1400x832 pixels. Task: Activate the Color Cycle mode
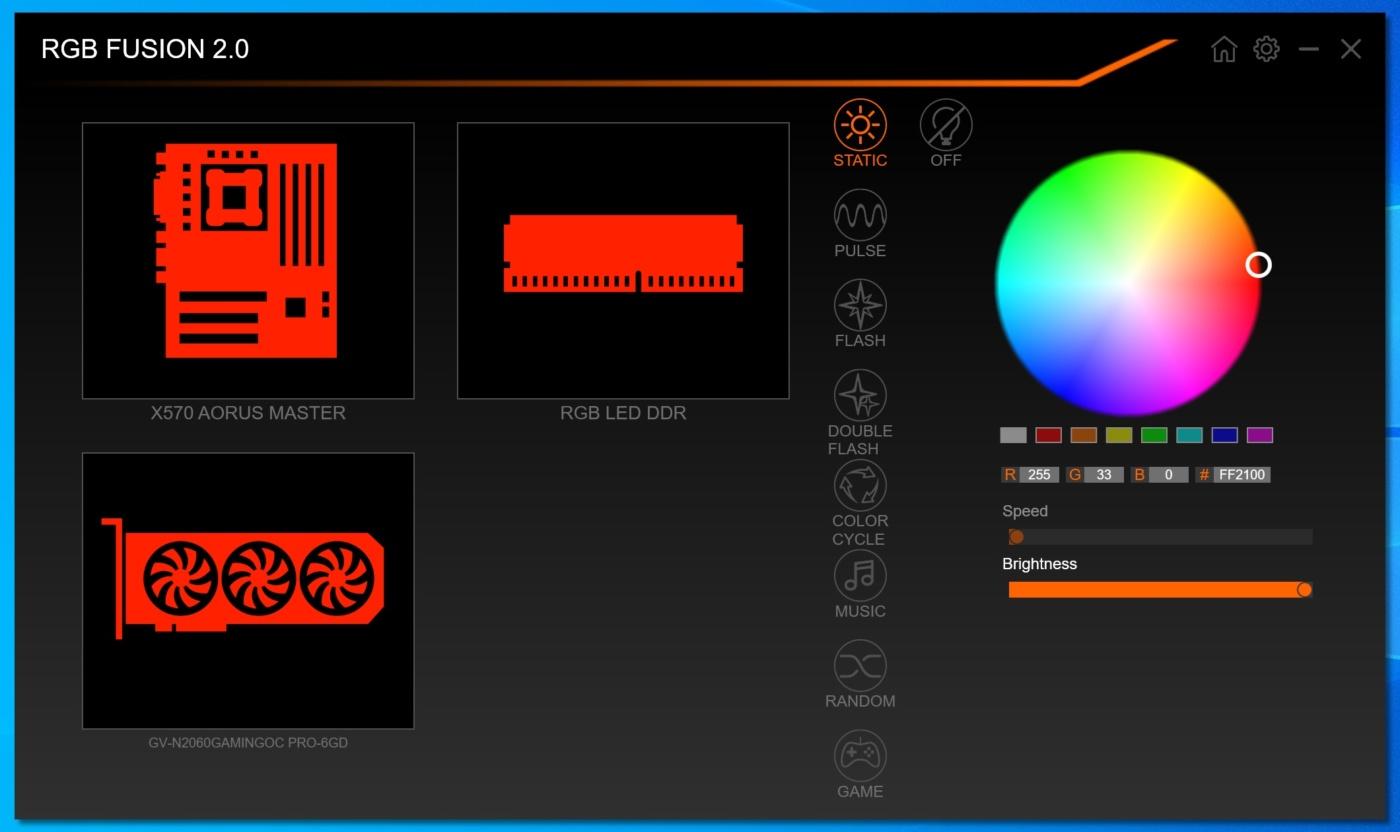point(860,485)
